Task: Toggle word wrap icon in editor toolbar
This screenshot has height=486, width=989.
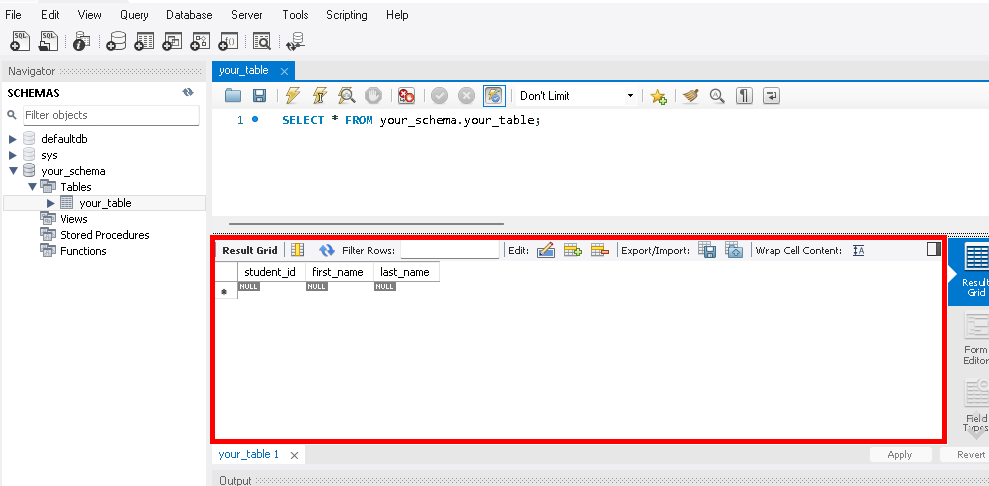Action: coord(771,96)
